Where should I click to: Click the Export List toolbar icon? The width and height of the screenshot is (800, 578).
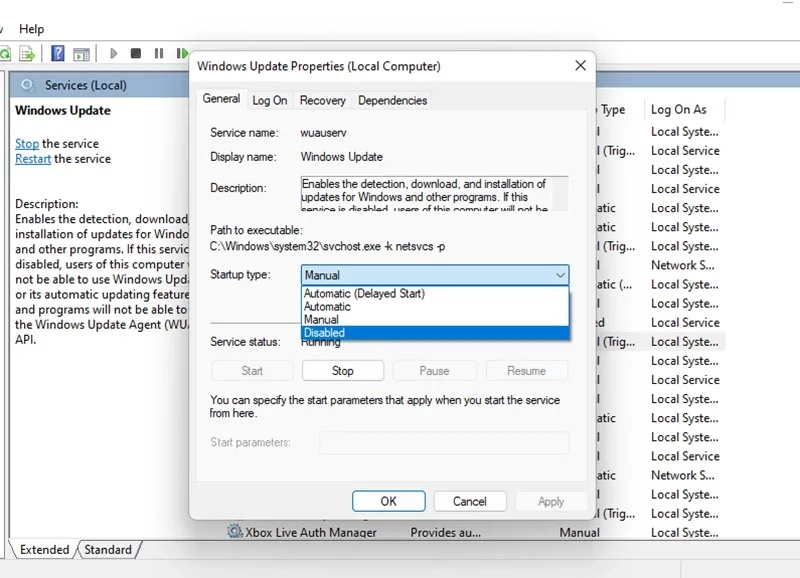(28, 53)
